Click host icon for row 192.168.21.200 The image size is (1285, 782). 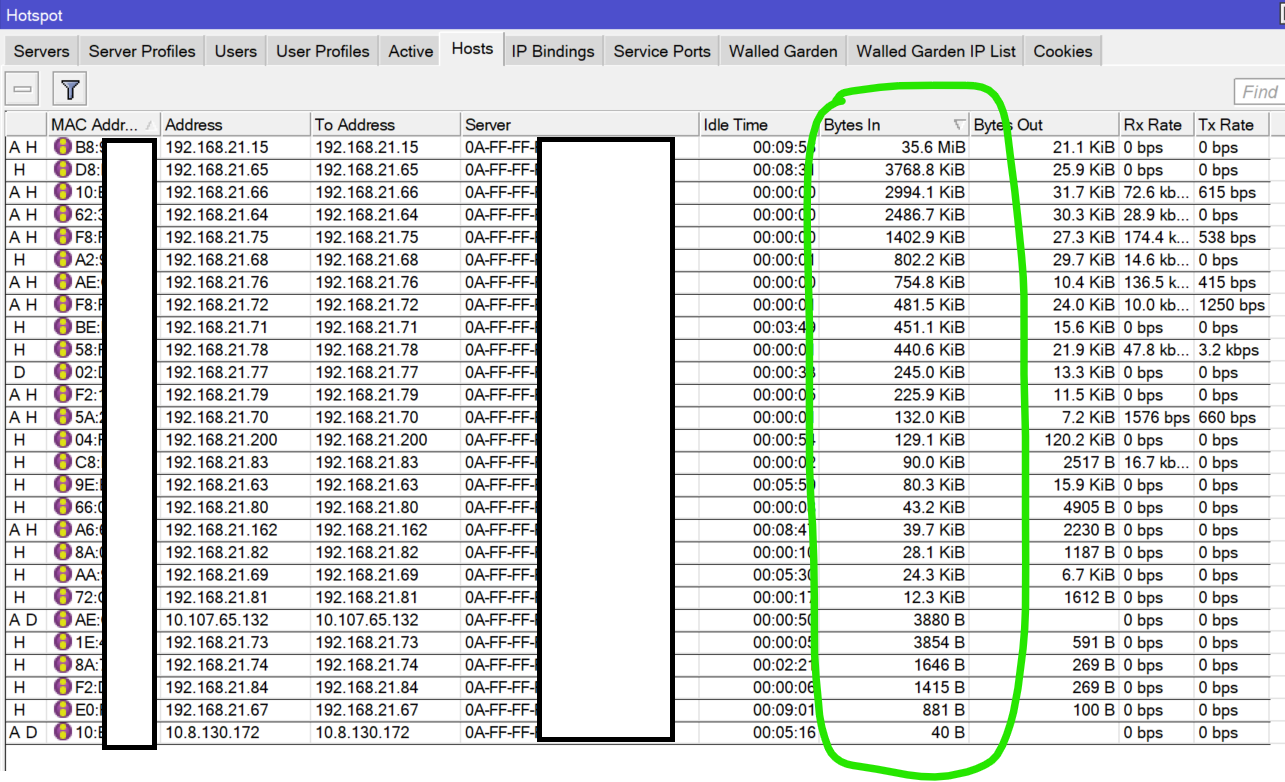pos(62,440)
